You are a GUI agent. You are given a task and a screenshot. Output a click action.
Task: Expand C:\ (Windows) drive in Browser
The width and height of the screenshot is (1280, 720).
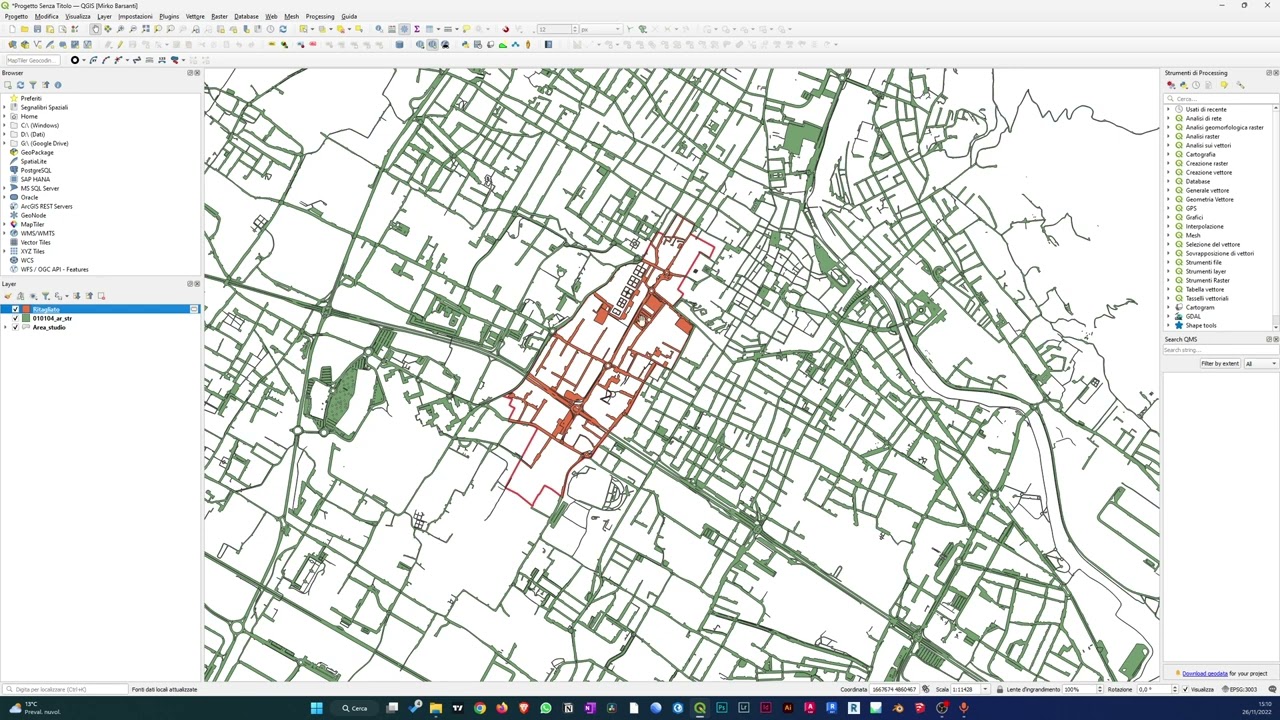click(x=5, y=125)
